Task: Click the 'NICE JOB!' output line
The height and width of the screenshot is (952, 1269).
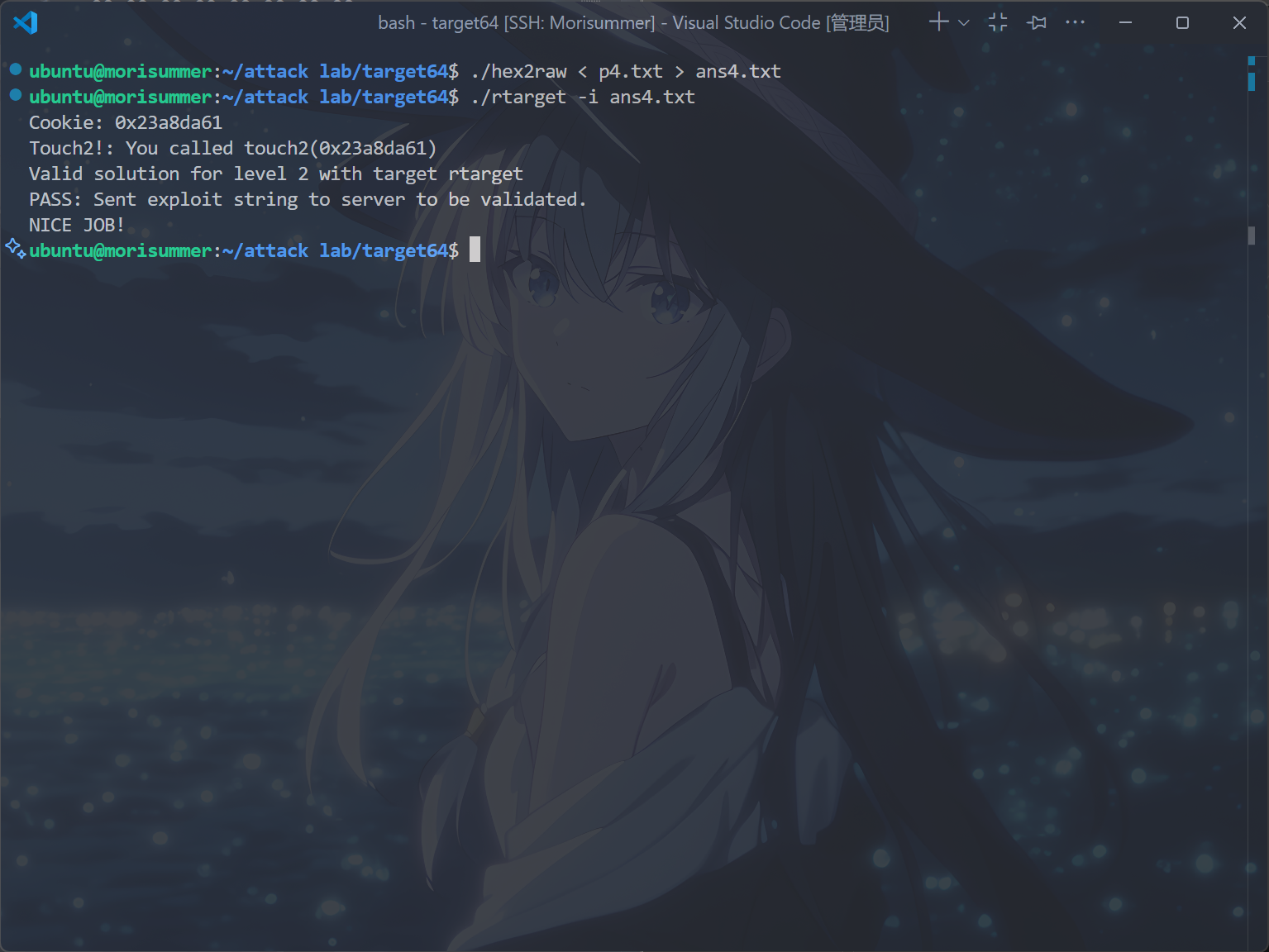Action: tap(77, 225)
